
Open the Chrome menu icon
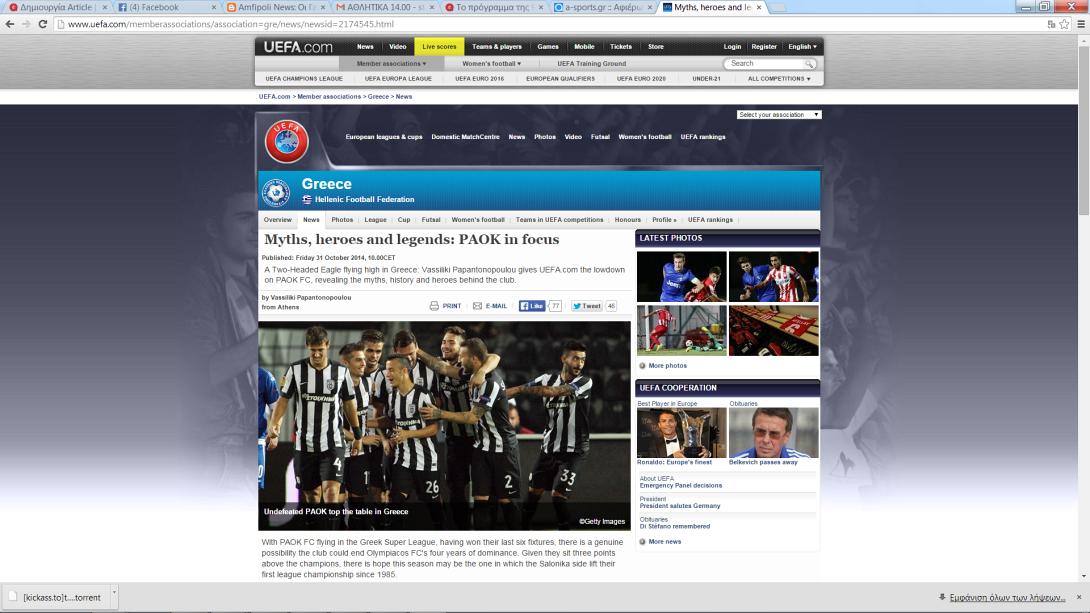pos(1079,24)
